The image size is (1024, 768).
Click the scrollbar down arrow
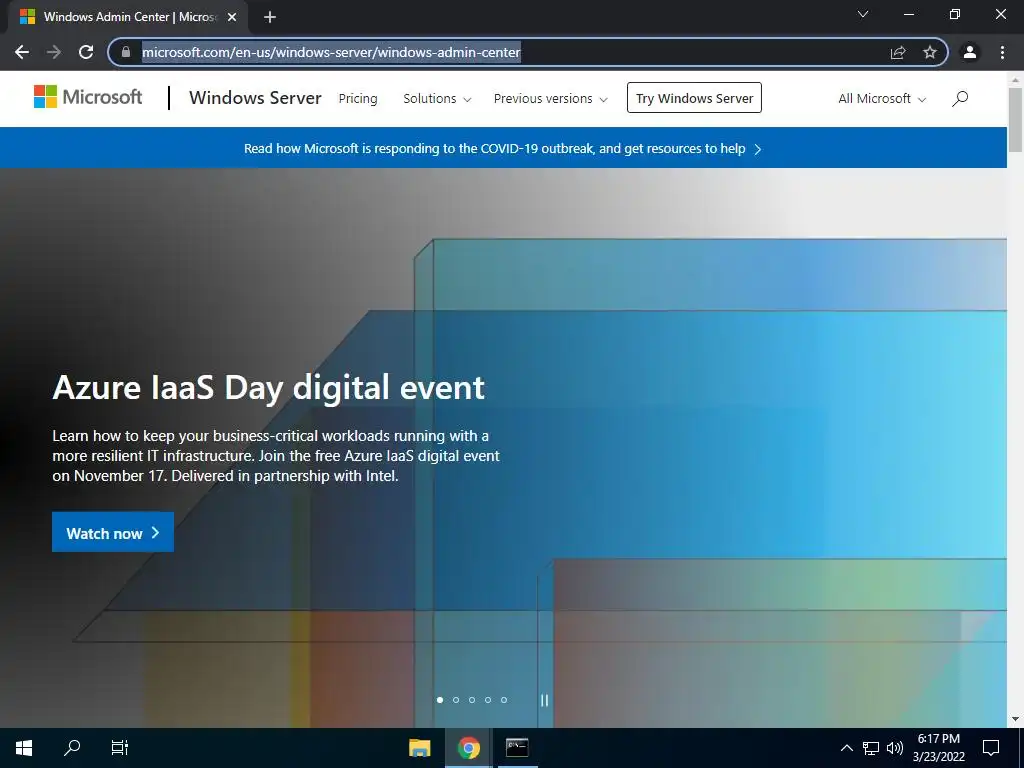[1016, 719]
